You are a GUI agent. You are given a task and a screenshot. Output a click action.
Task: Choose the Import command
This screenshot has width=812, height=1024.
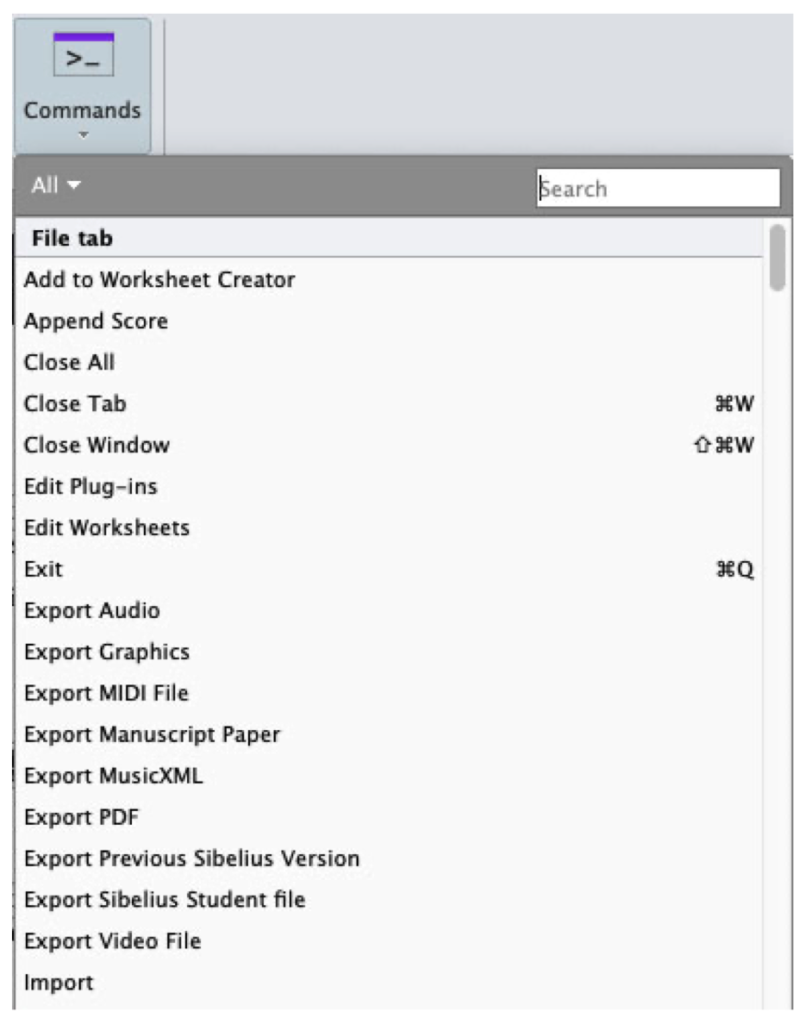point(59,982)
